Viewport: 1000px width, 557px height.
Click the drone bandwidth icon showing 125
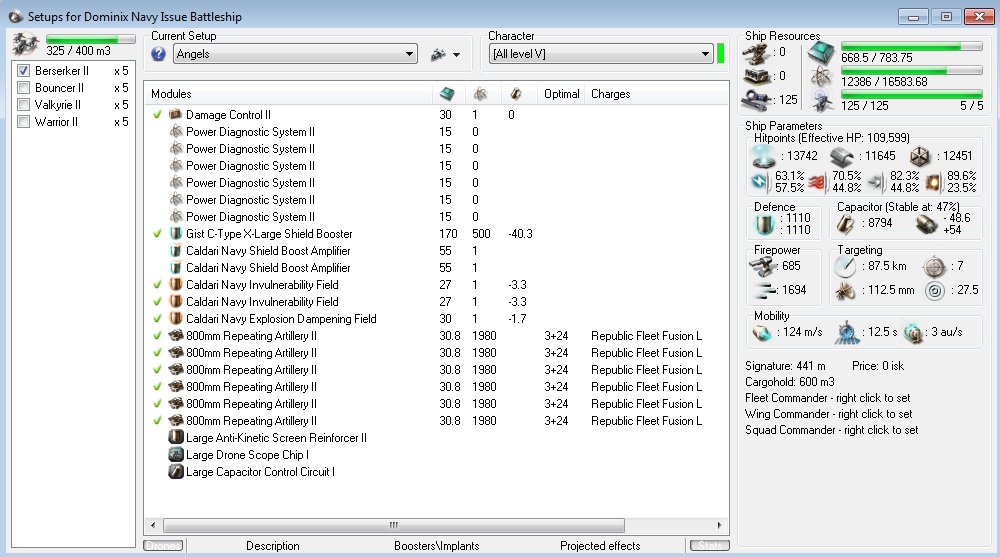coord(756,100)
